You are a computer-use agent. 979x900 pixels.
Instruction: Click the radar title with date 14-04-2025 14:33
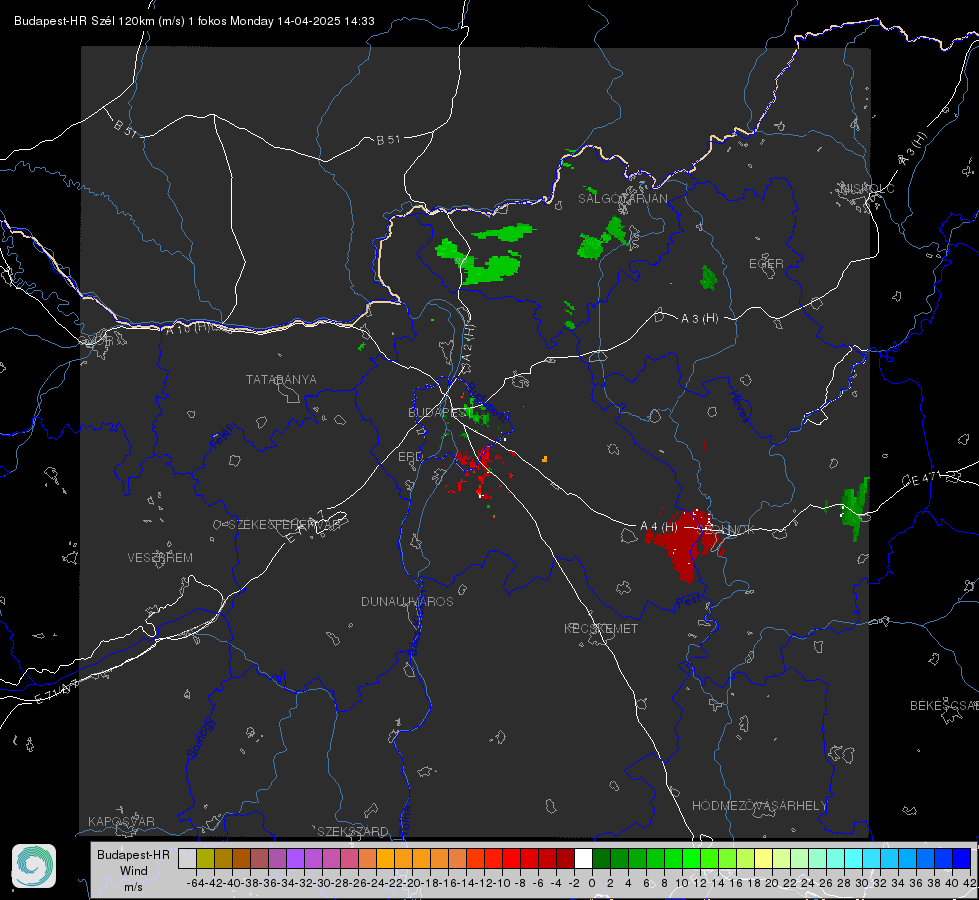194,21
